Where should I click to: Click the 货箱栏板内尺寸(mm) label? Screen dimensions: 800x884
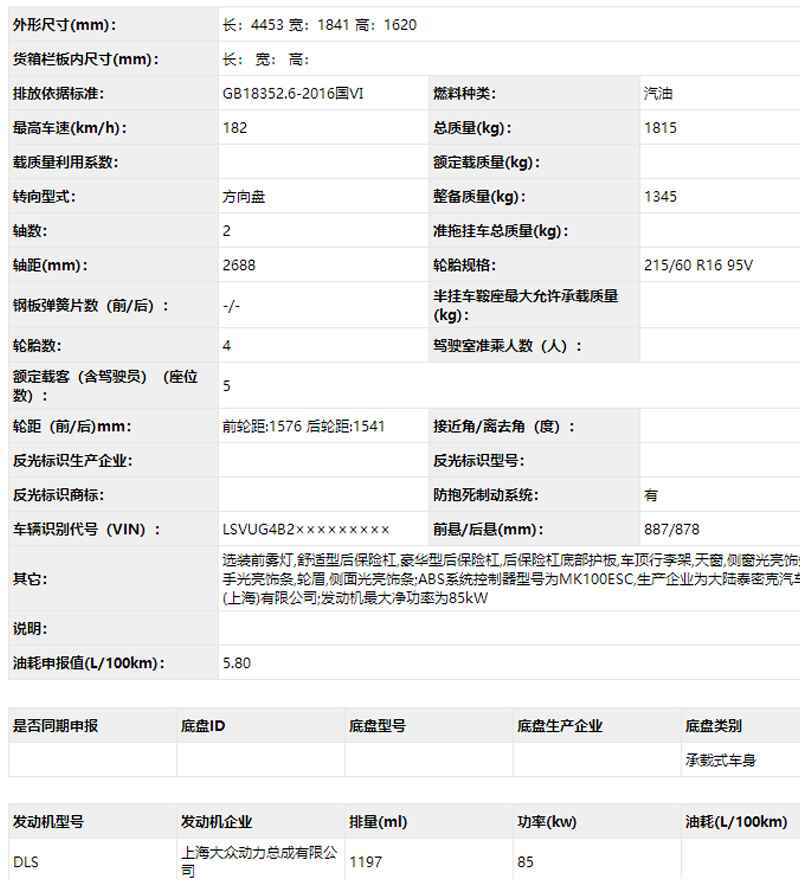pos(86,59)
